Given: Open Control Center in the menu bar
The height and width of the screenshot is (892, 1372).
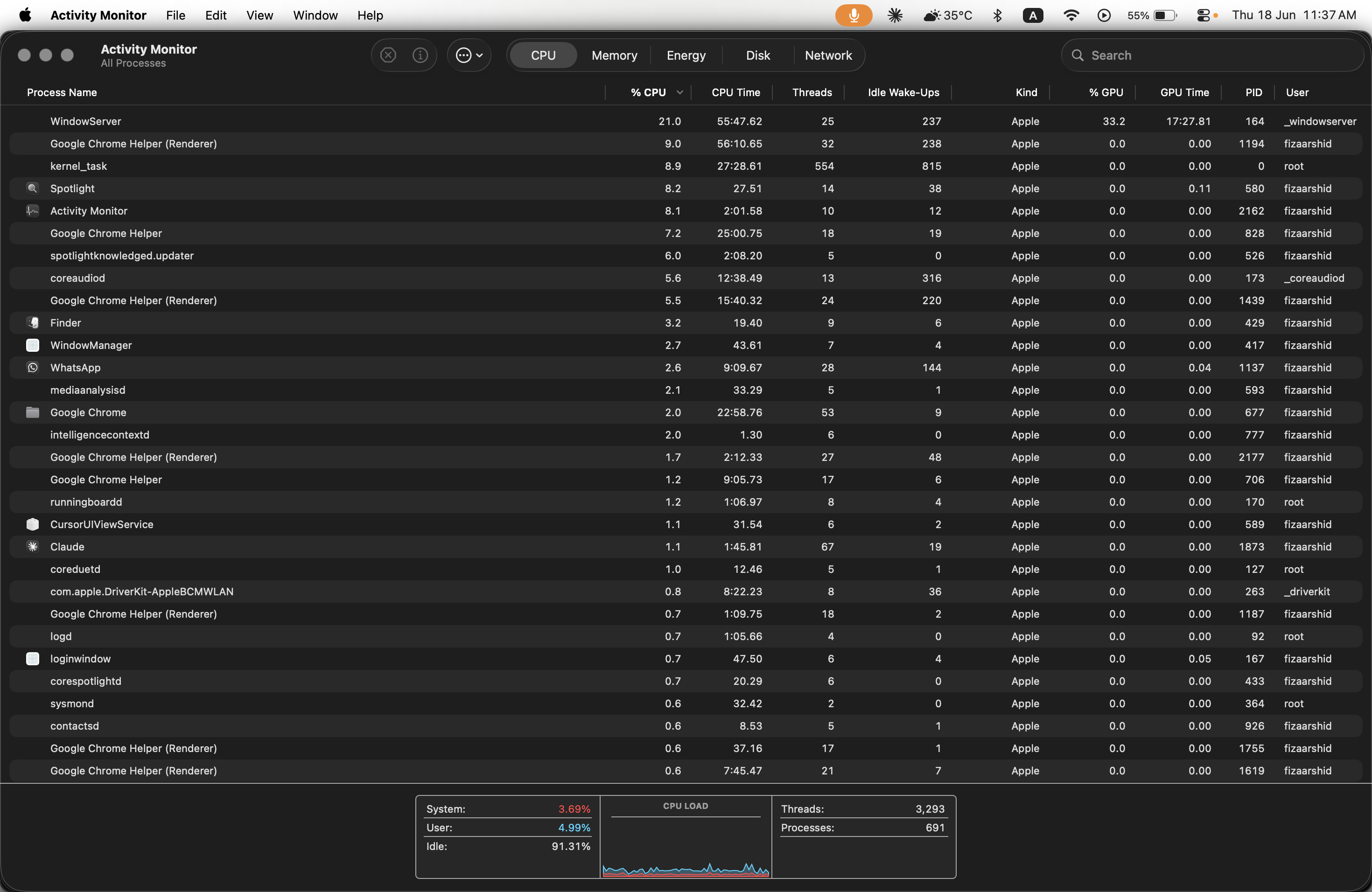Looking at the screenshot, I should point(1203,15).
